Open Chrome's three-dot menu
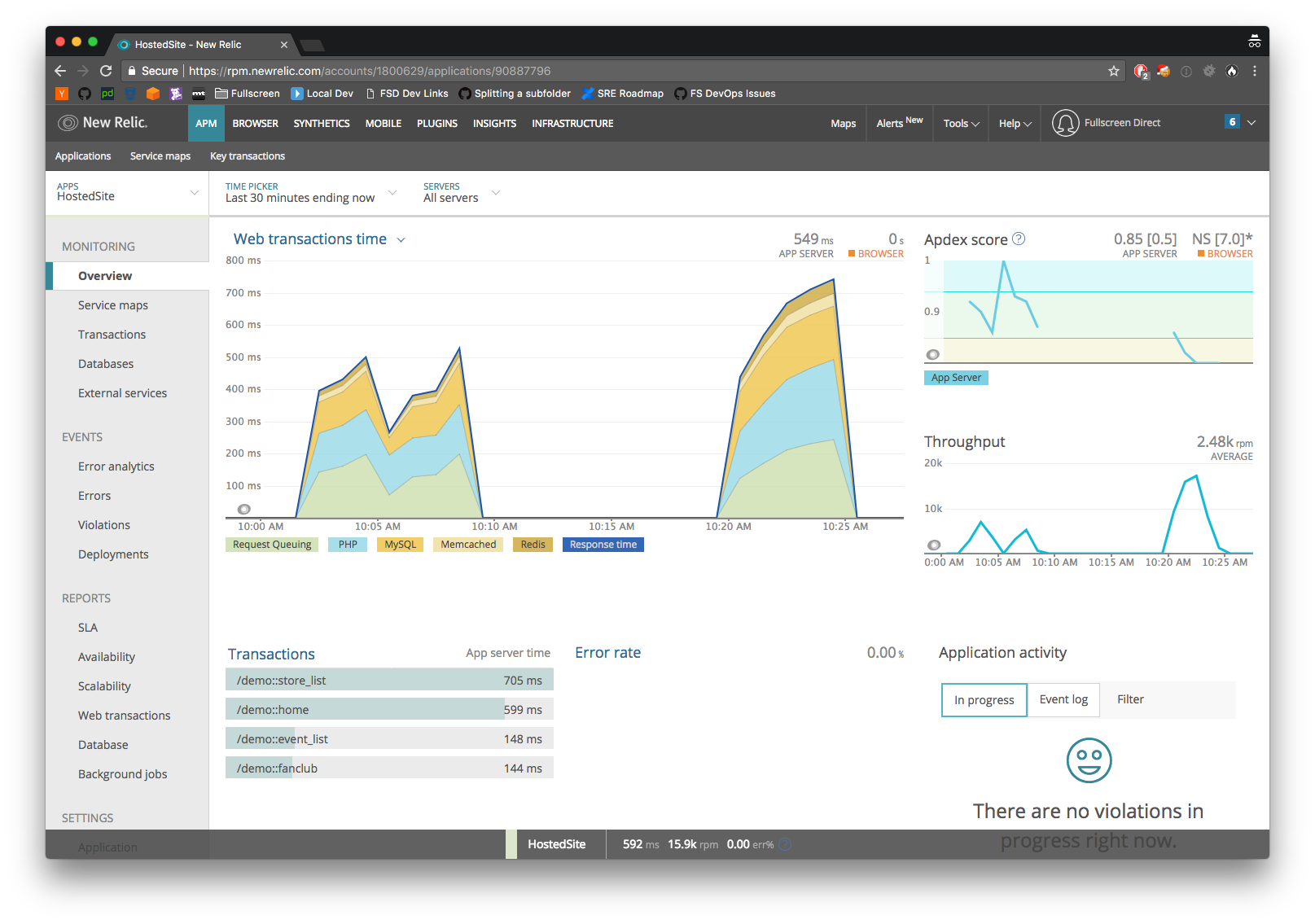The image size is (1315, 924). [1255, 71]
